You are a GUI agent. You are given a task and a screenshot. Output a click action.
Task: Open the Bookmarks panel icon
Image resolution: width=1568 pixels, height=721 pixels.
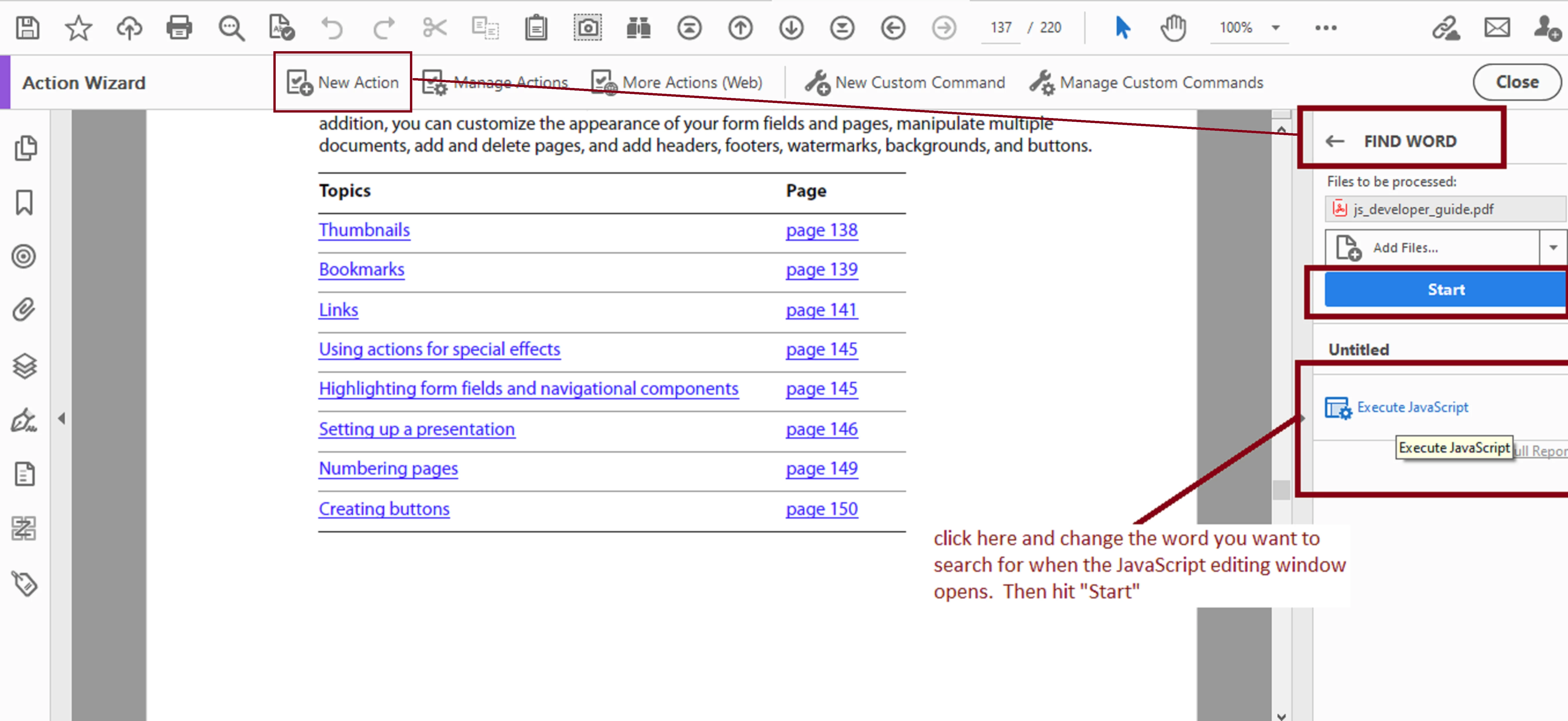(x=24, y=203)
